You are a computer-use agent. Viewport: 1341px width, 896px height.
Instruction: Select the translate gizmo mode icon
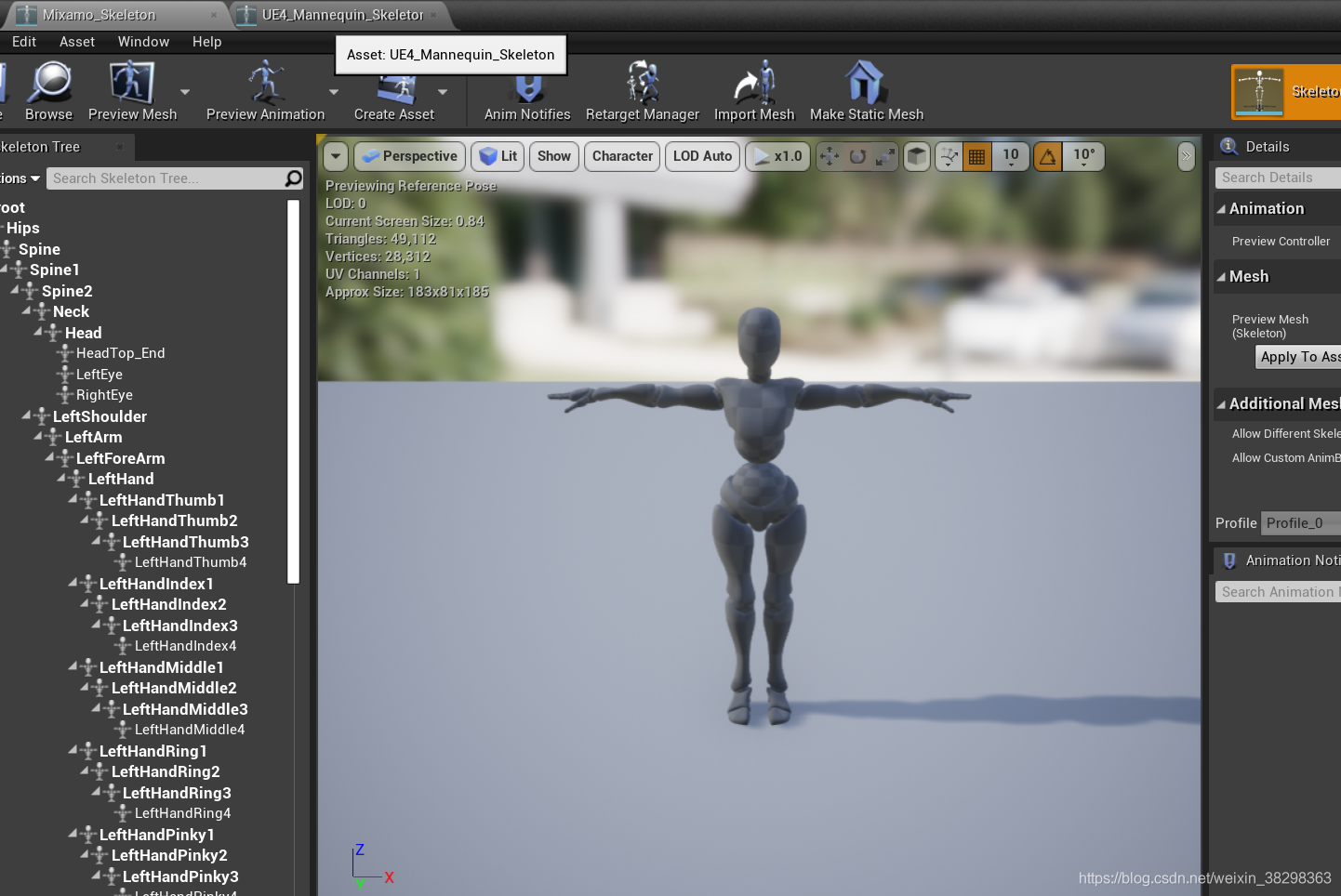coord(830,156)
